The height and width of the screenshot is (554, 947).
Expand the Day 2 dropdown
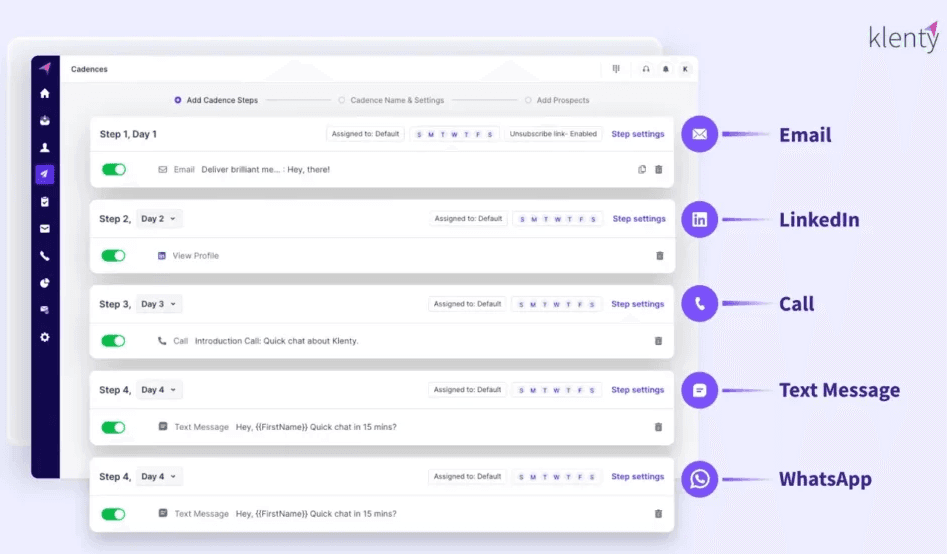pos(158,219)
